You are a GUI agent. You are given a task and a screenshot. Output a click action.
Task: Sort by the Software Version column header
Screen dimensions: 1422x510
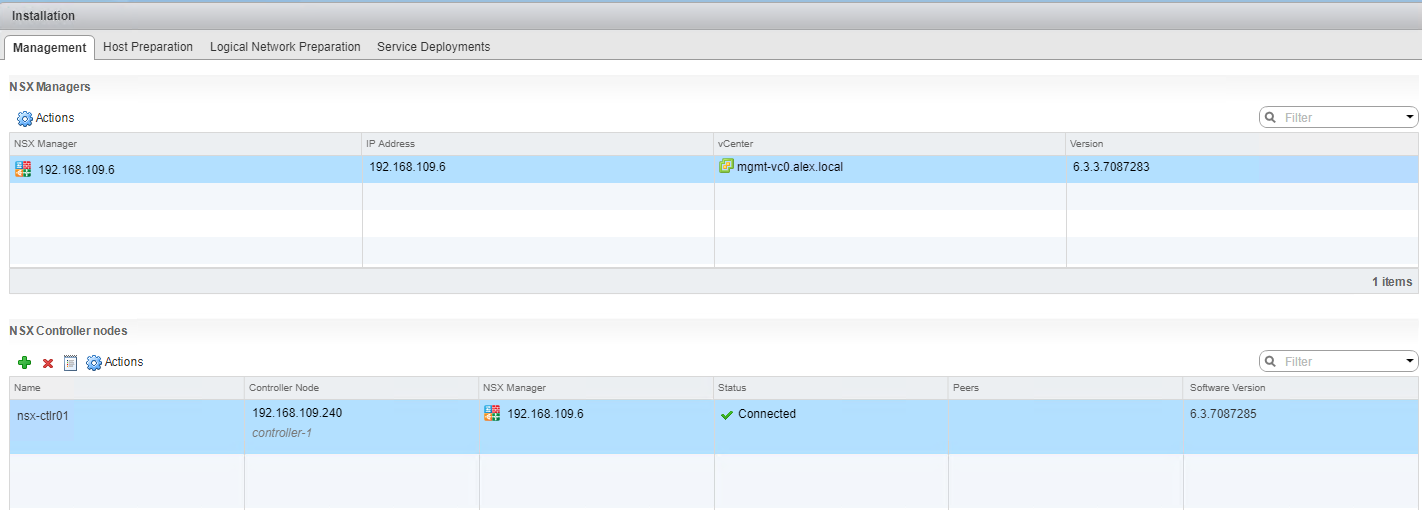coord(1227,388)
